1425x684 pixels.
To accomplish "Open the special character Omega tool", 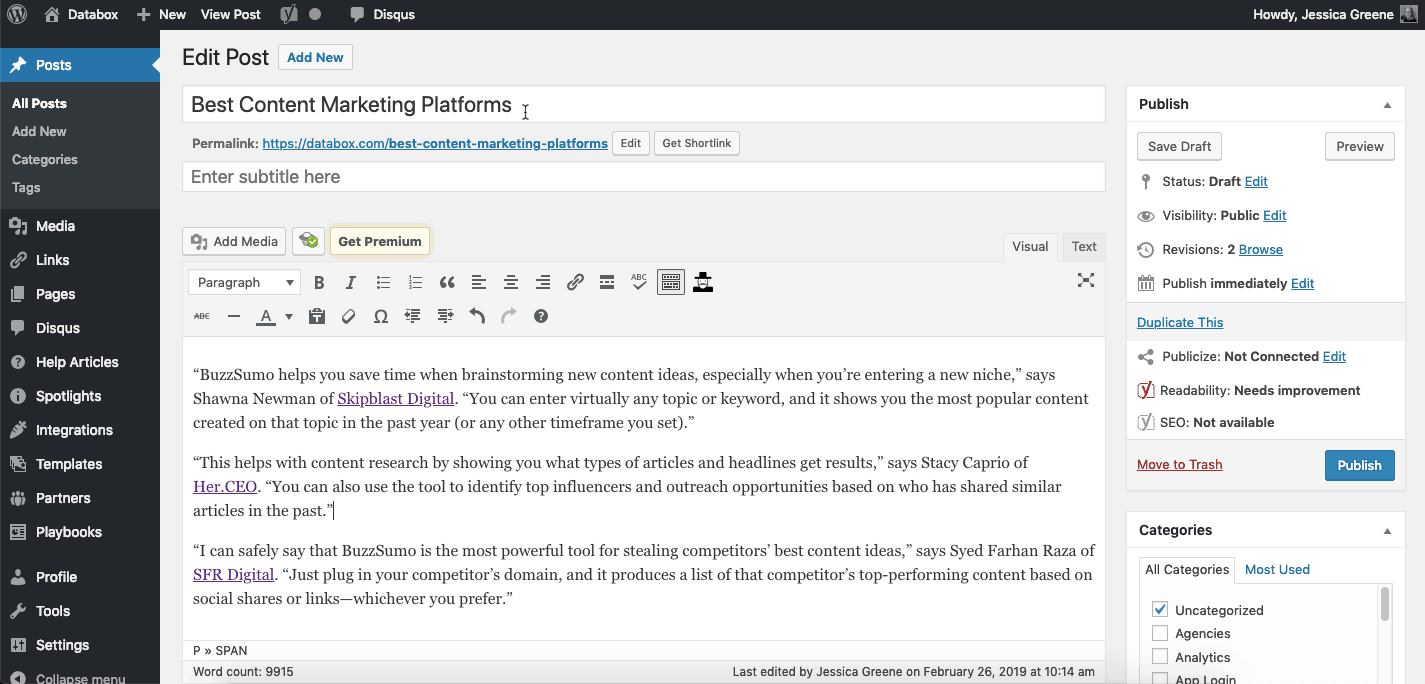I will pos(381,316).
